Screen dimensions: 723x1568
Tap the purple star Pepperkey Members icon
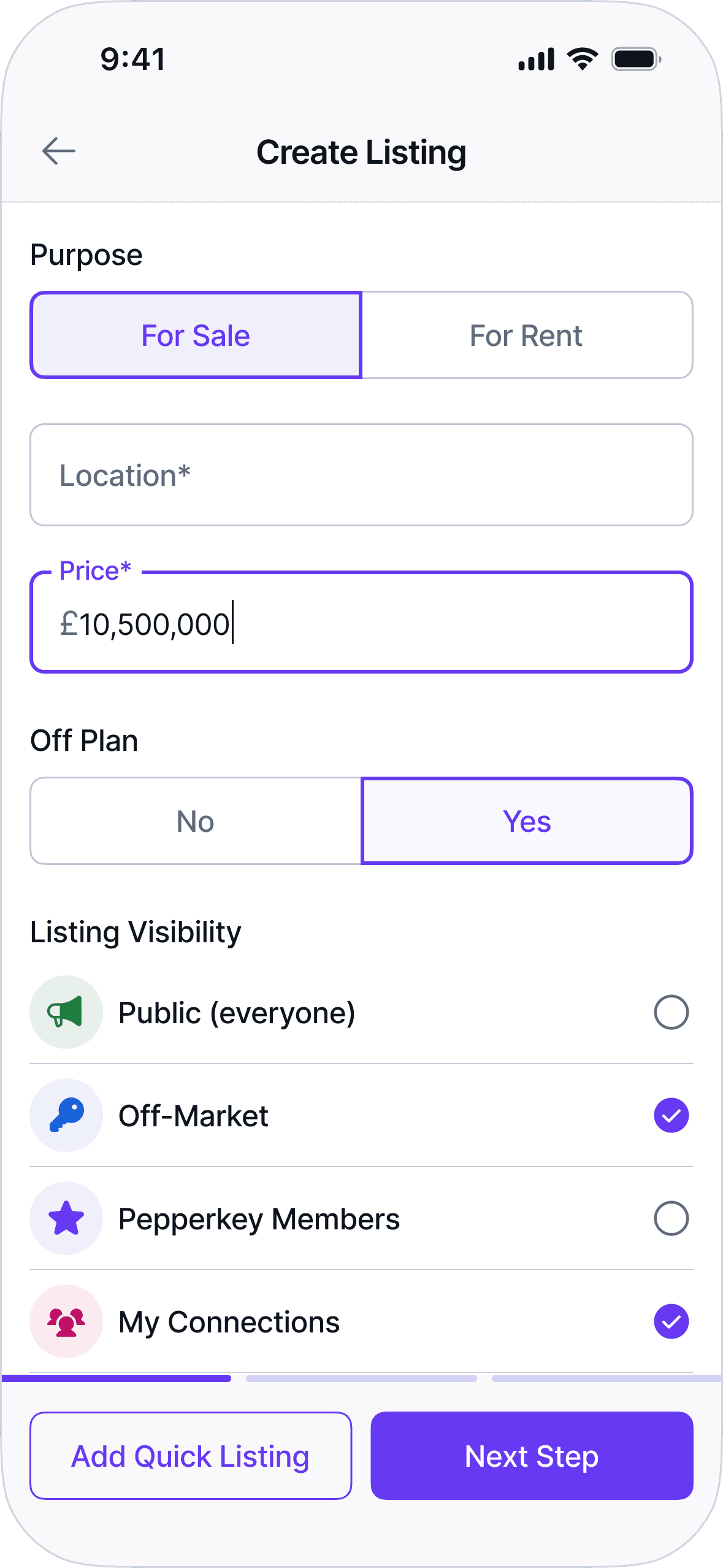[66, 1218]
